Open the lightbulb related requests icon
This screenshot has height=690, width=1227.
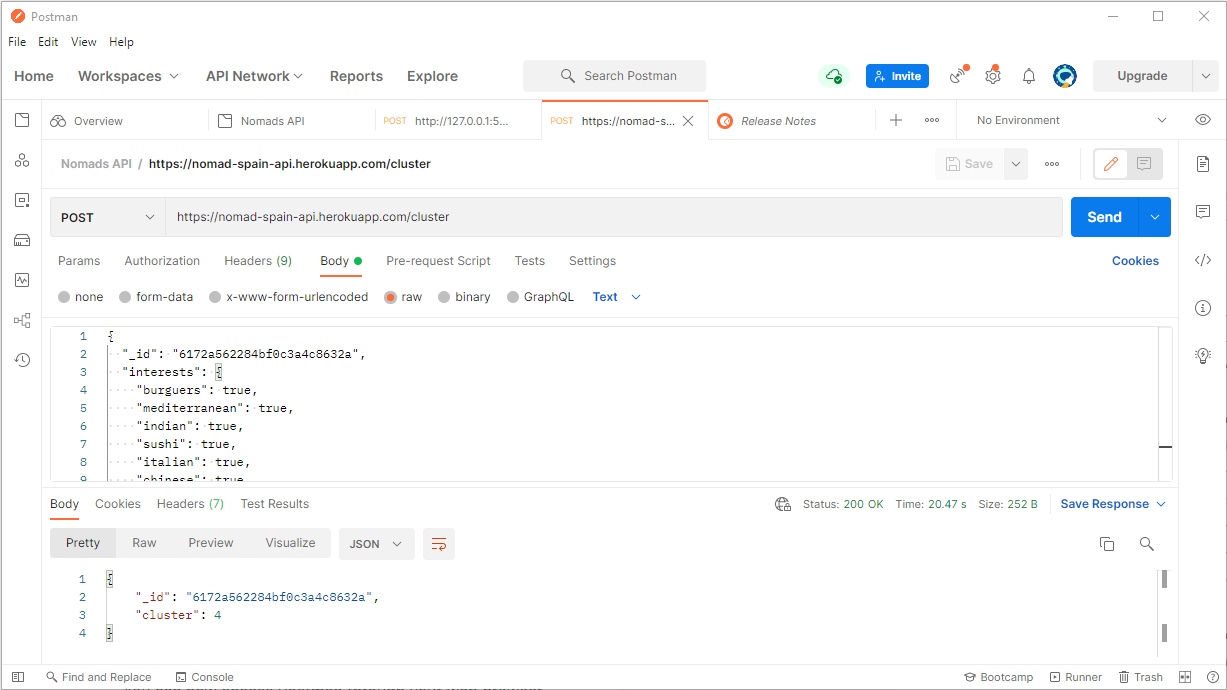pos(1203,355)
